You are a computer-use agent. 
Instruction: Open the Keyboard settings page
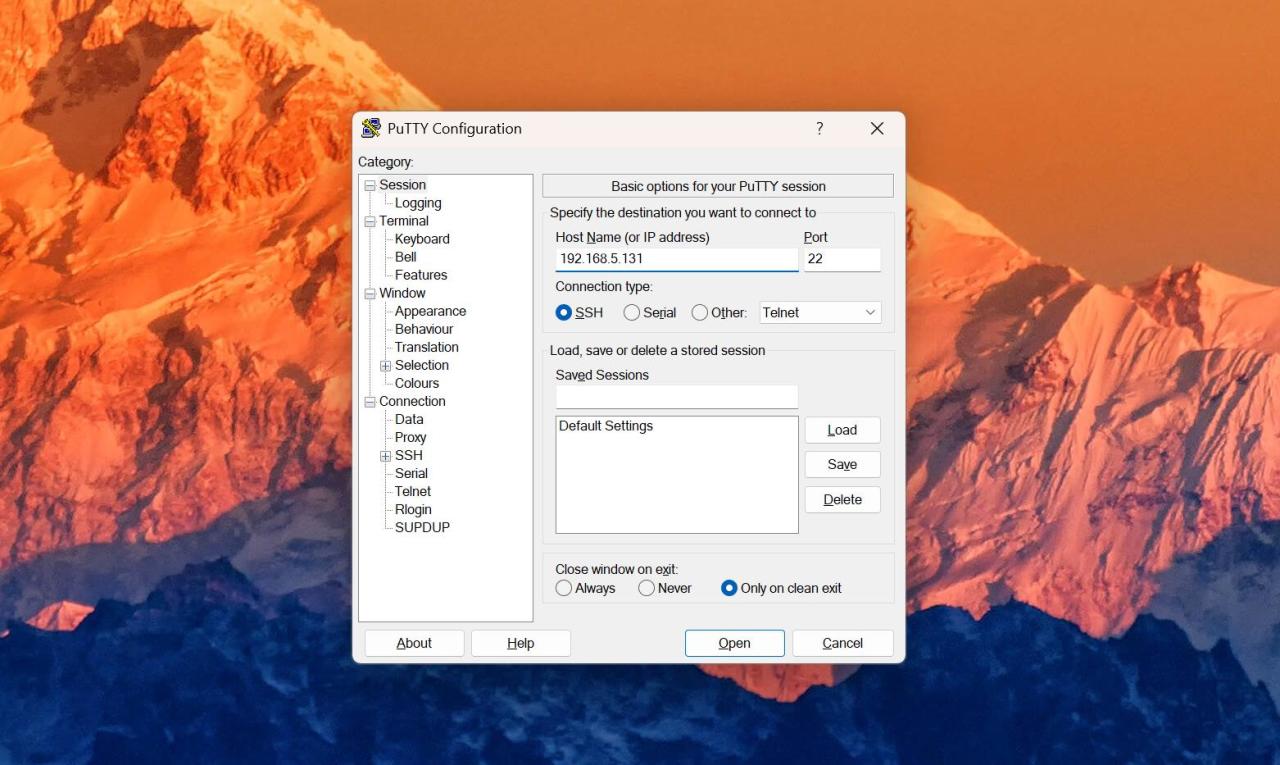(422, 239)
